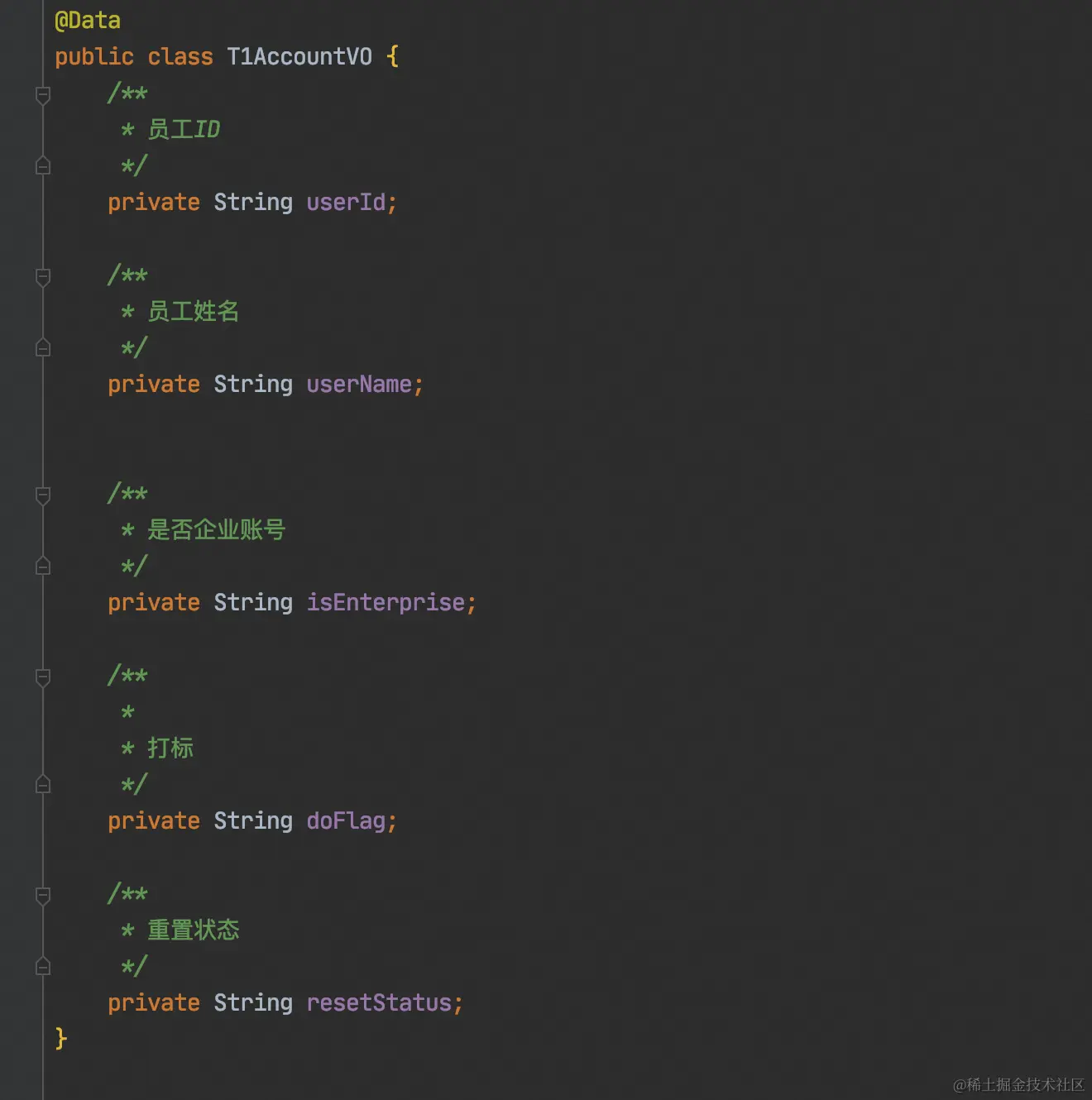This screenshot has height=1100, width=1092.
Task: Click the userName field name
Action: 359,384
